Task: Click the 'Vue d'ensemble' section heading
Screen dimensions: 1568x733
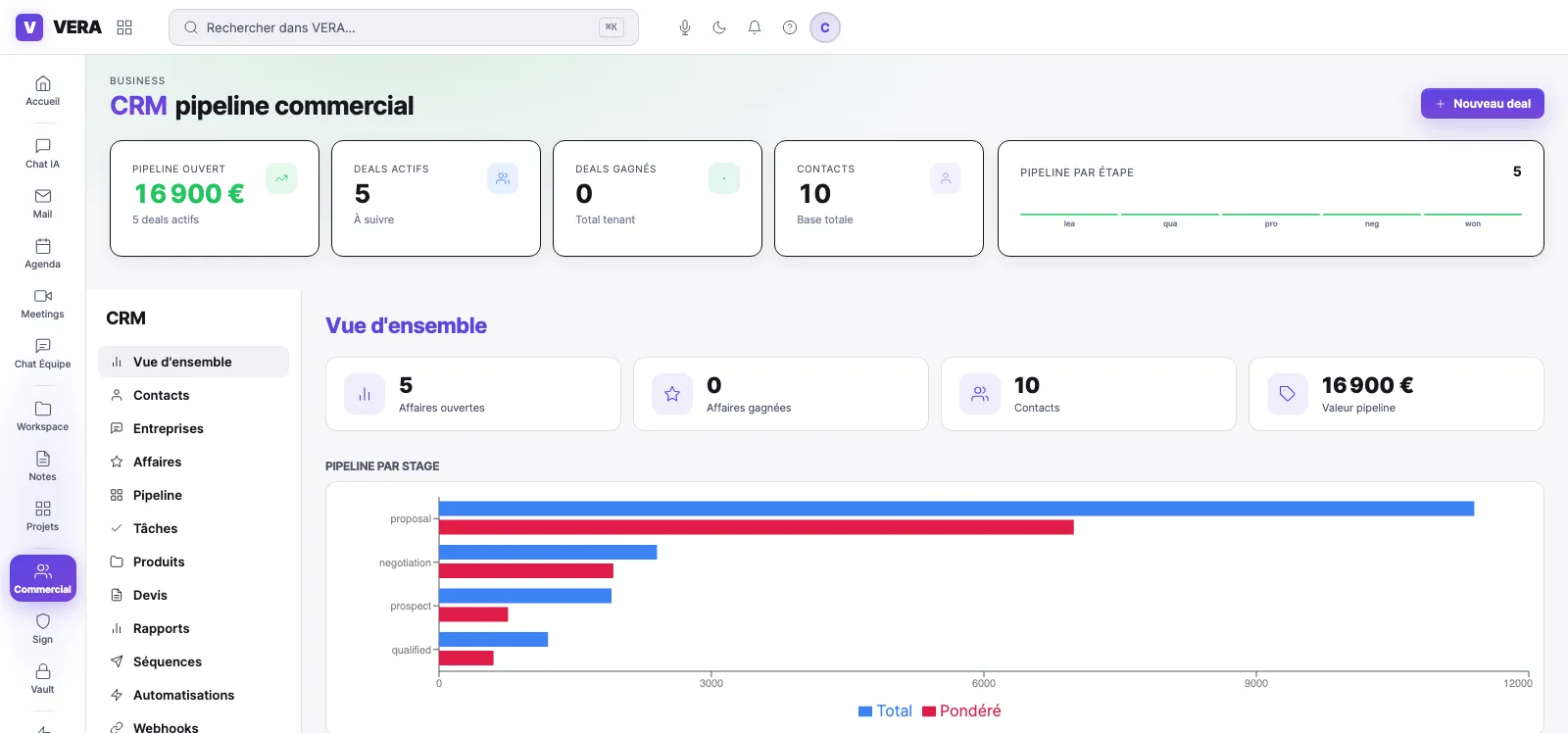Action: click(x=407, y=325)
